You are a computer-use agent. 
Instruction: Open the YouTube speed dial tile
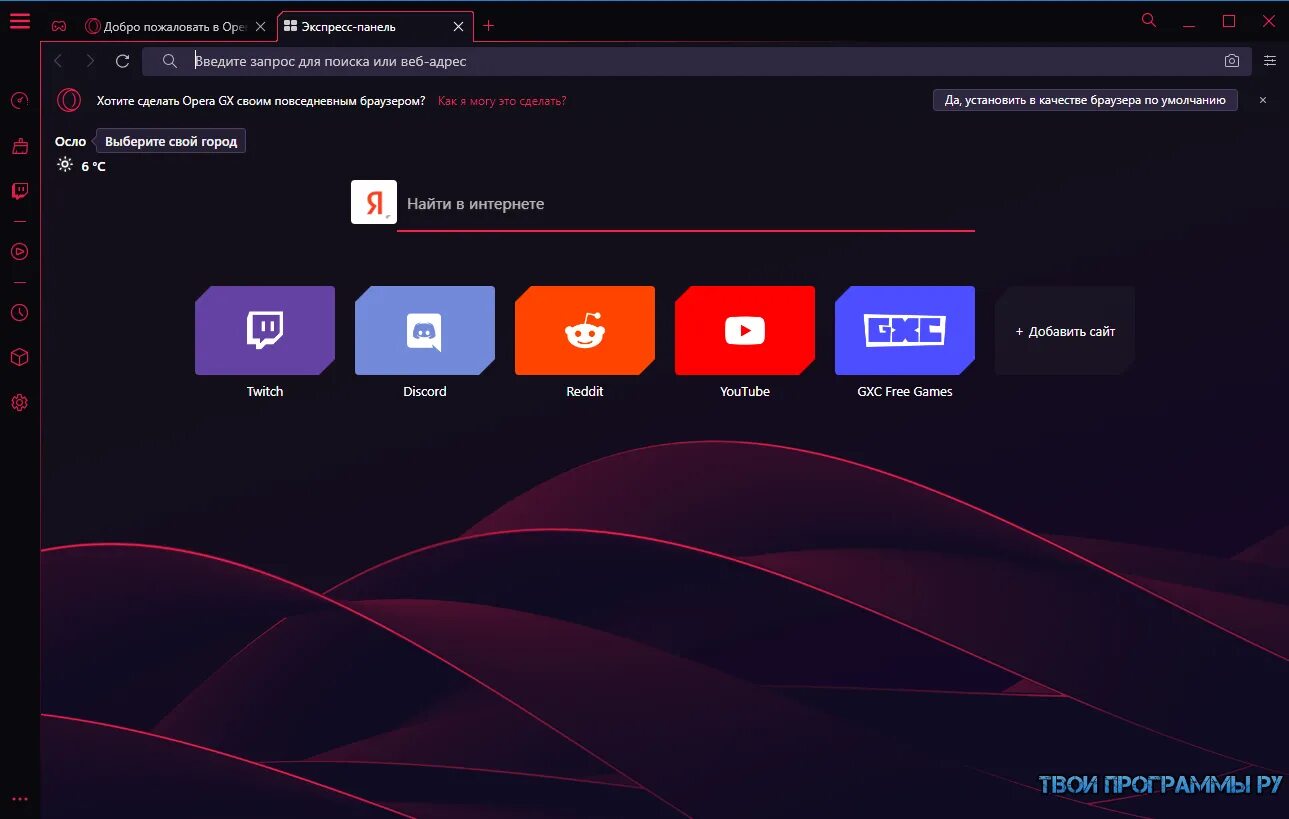(745, 331)
